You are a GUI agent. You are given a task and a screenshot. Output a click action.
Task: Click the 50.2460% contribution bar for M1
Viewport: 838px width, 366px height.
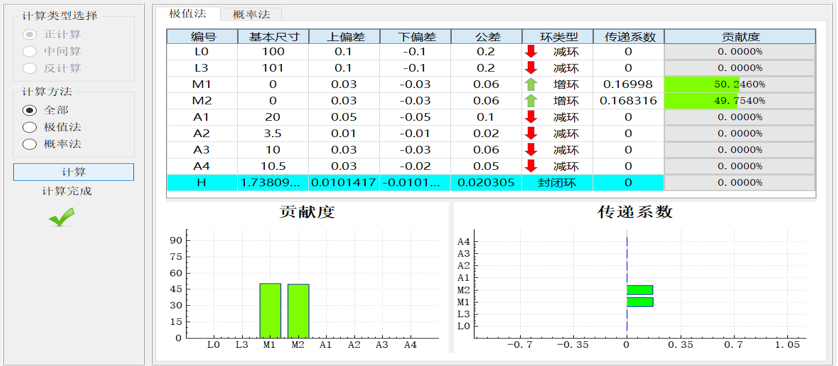(740, 84)
